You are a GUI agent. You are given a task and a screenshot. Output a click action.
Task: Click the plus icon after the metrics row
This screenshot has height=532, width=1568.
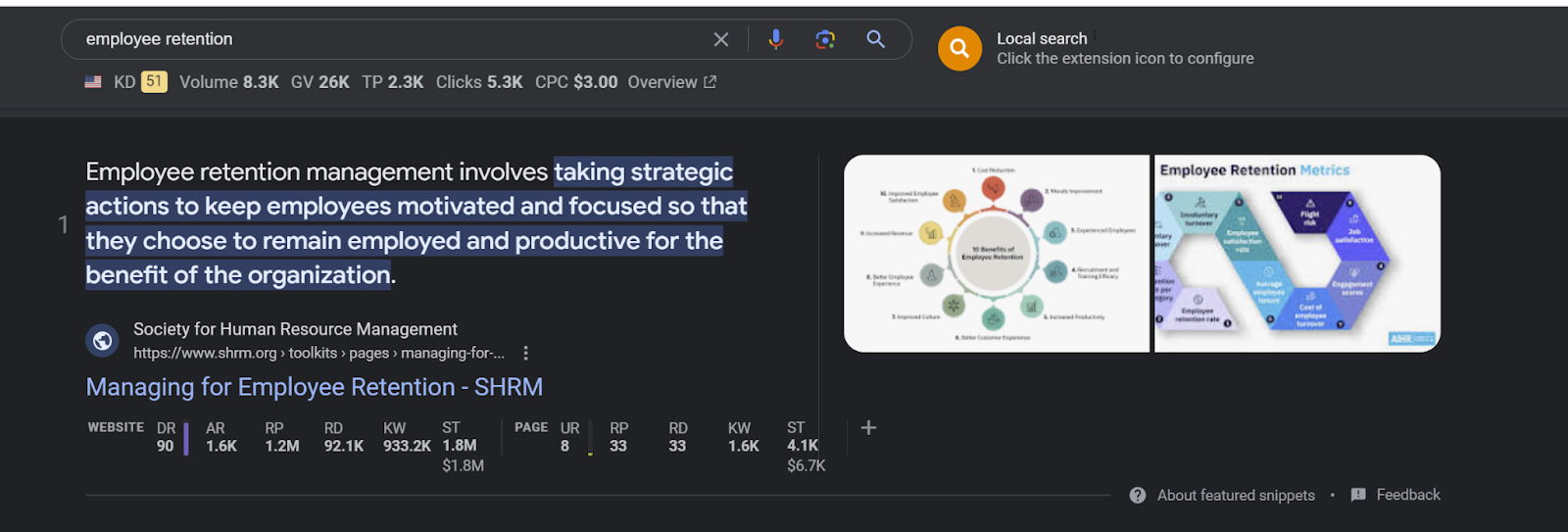(x=868, y=427)
